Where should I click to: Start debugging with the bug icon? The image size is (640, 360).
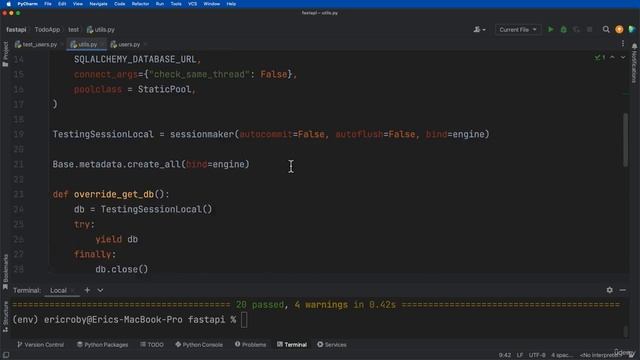(564, 29)
